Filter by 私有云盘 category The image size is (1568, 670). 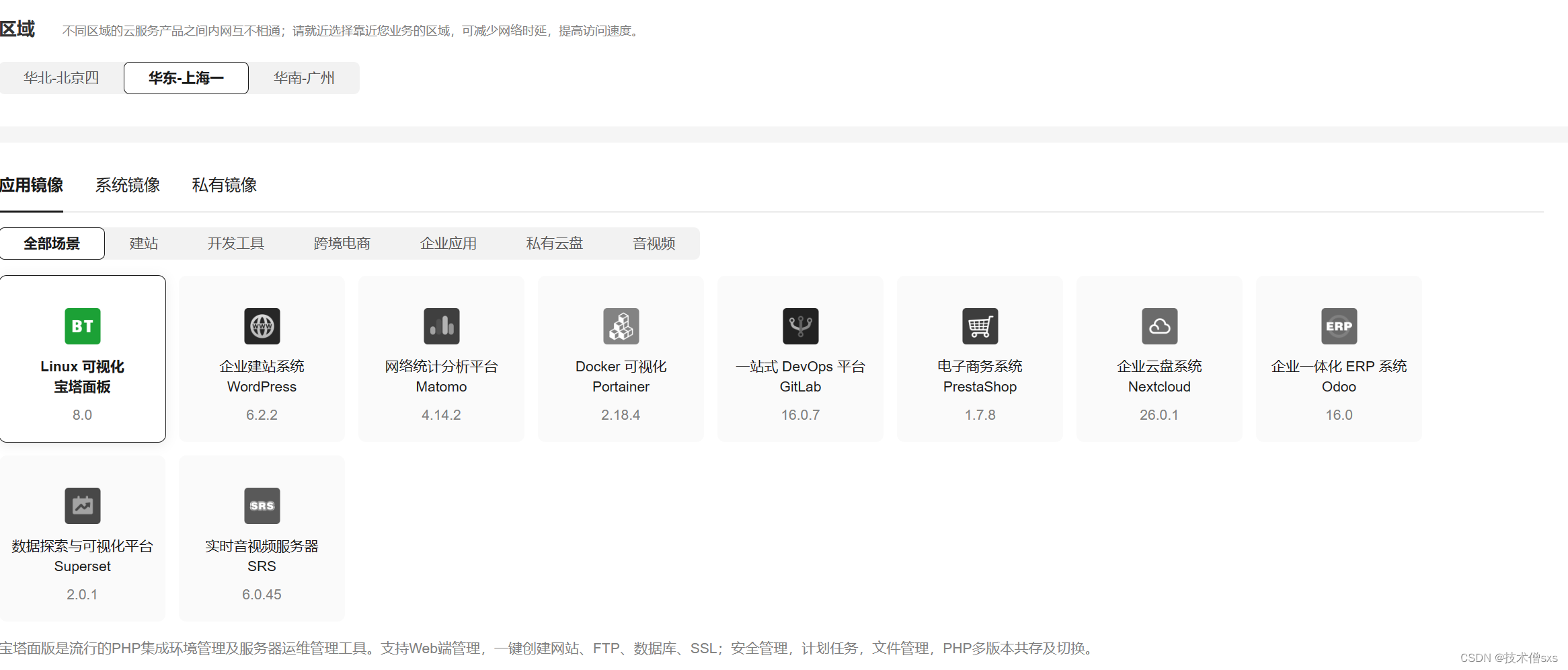555,244
